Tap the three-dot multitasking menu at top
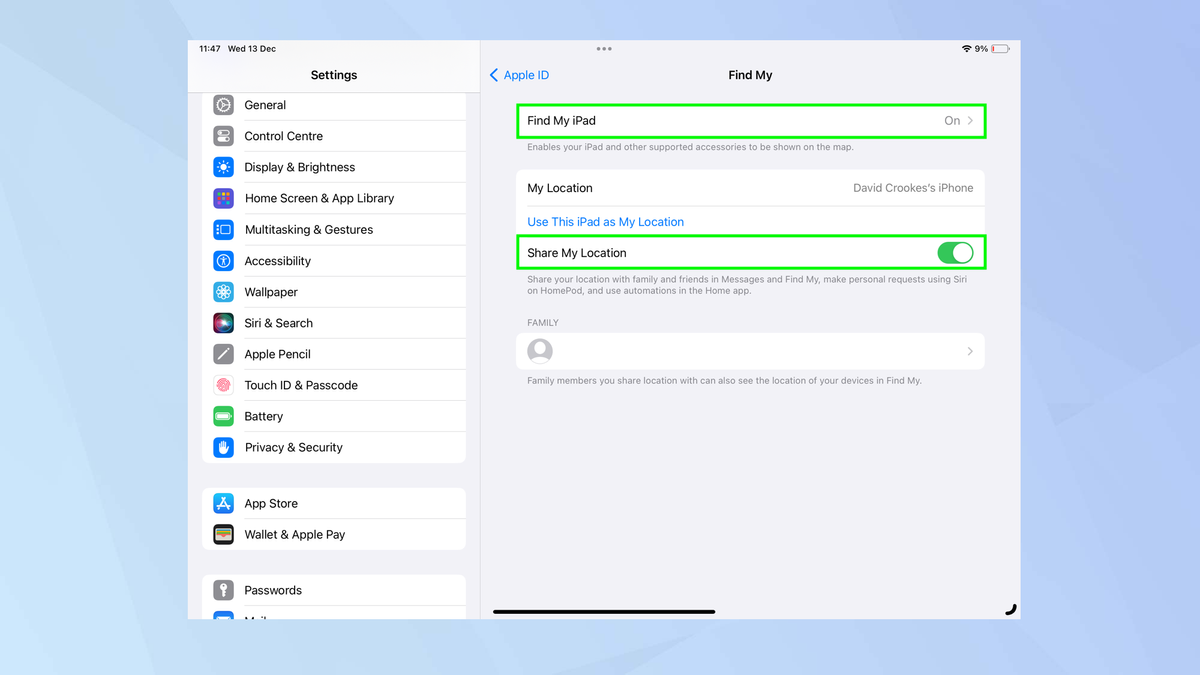 [604, 48]
